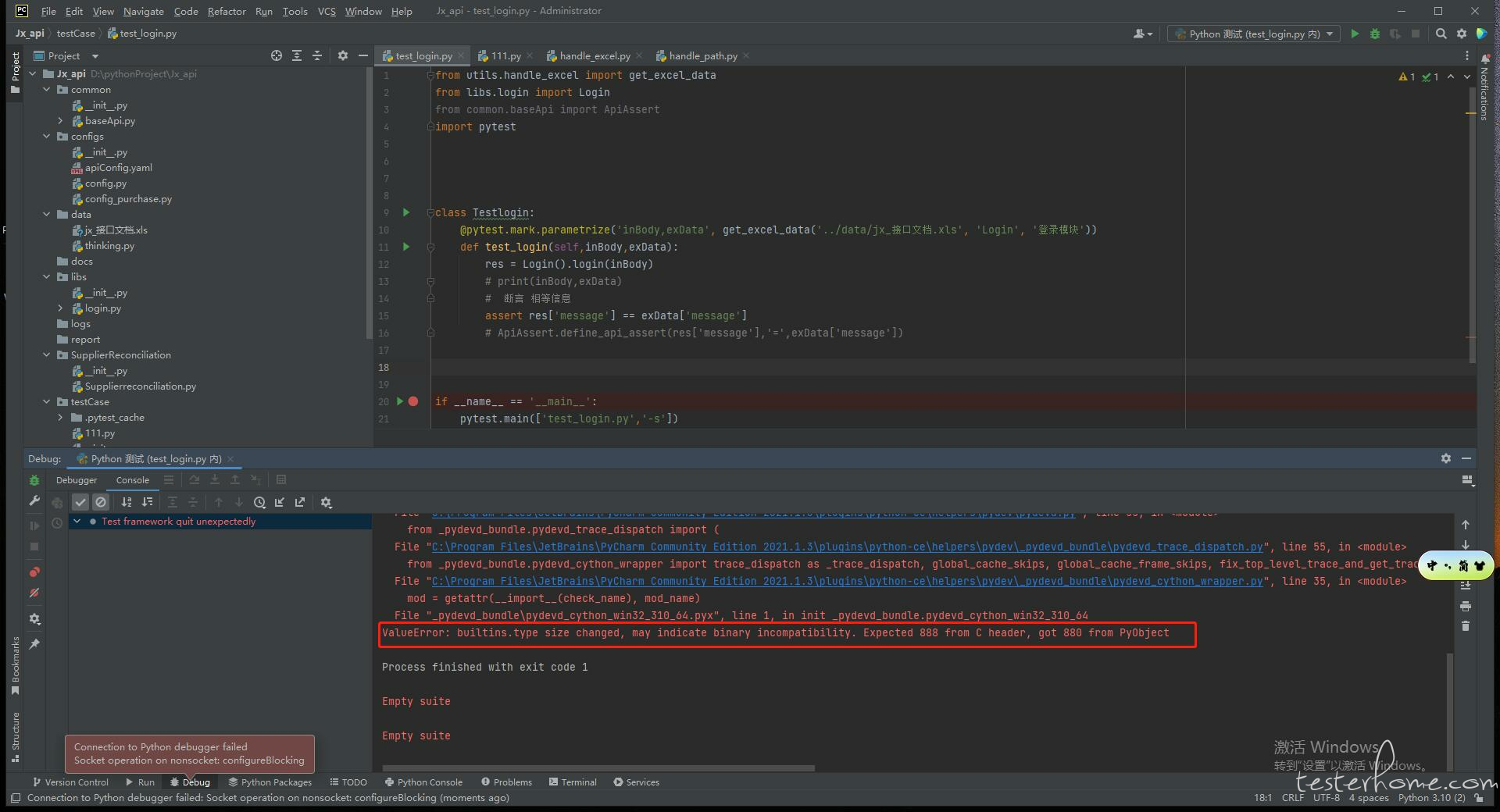This screenshot has width=1500, height=812.
Task: Toggle Show Ignored tests button
Action: point(101,502)
